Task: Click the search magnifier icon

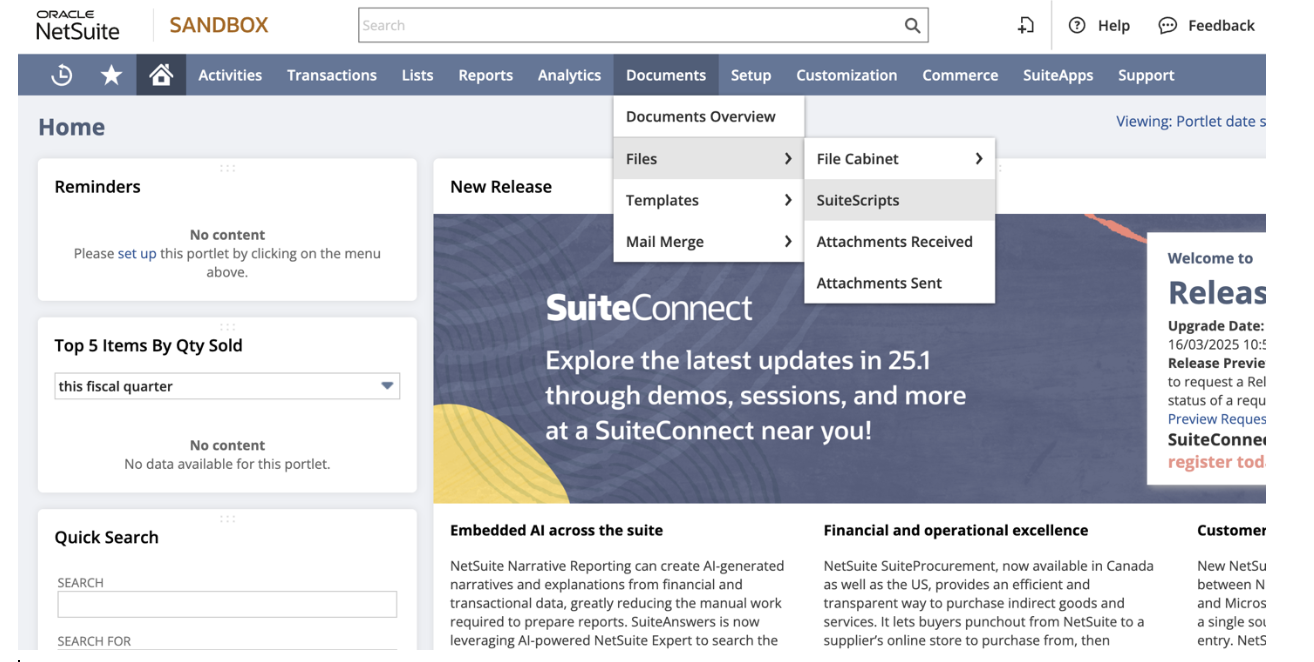Action: coord(912,26)
